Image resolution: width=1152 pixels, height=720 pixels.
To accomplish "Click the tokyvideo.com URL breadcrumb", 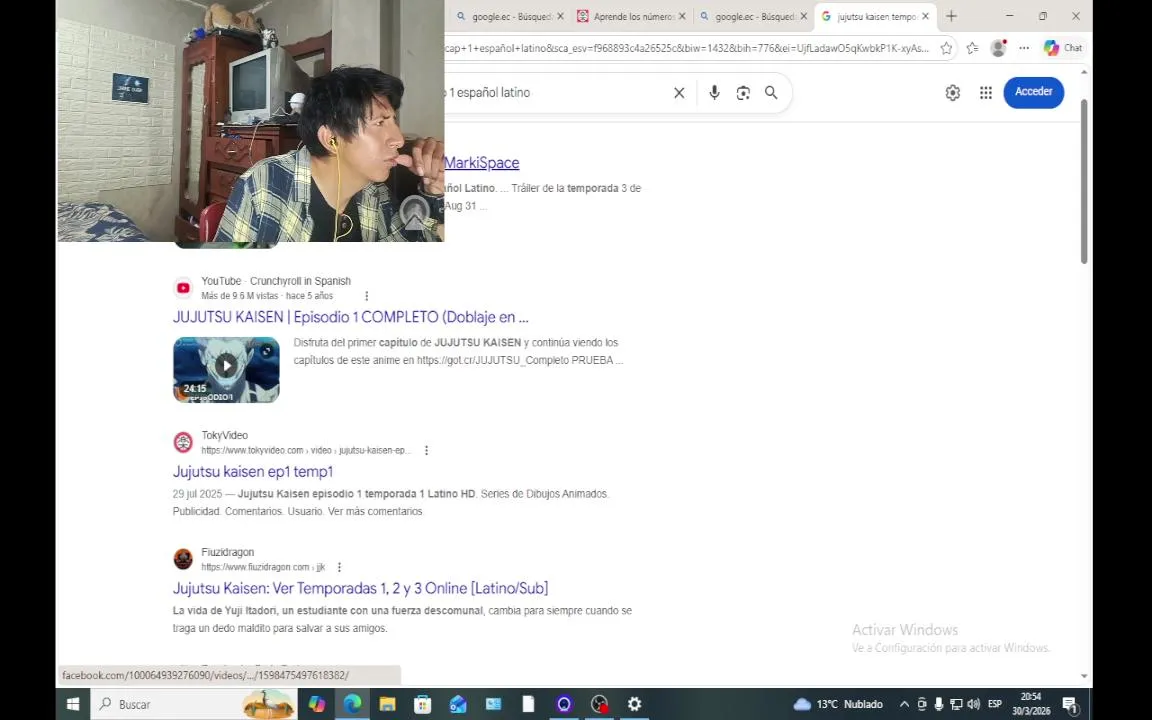I will pos(306,450).
